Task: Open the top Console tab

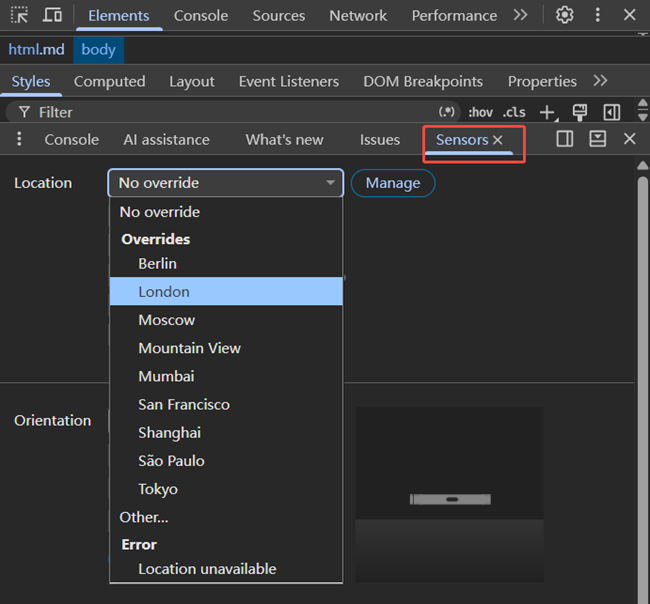Action: point(201,16)
